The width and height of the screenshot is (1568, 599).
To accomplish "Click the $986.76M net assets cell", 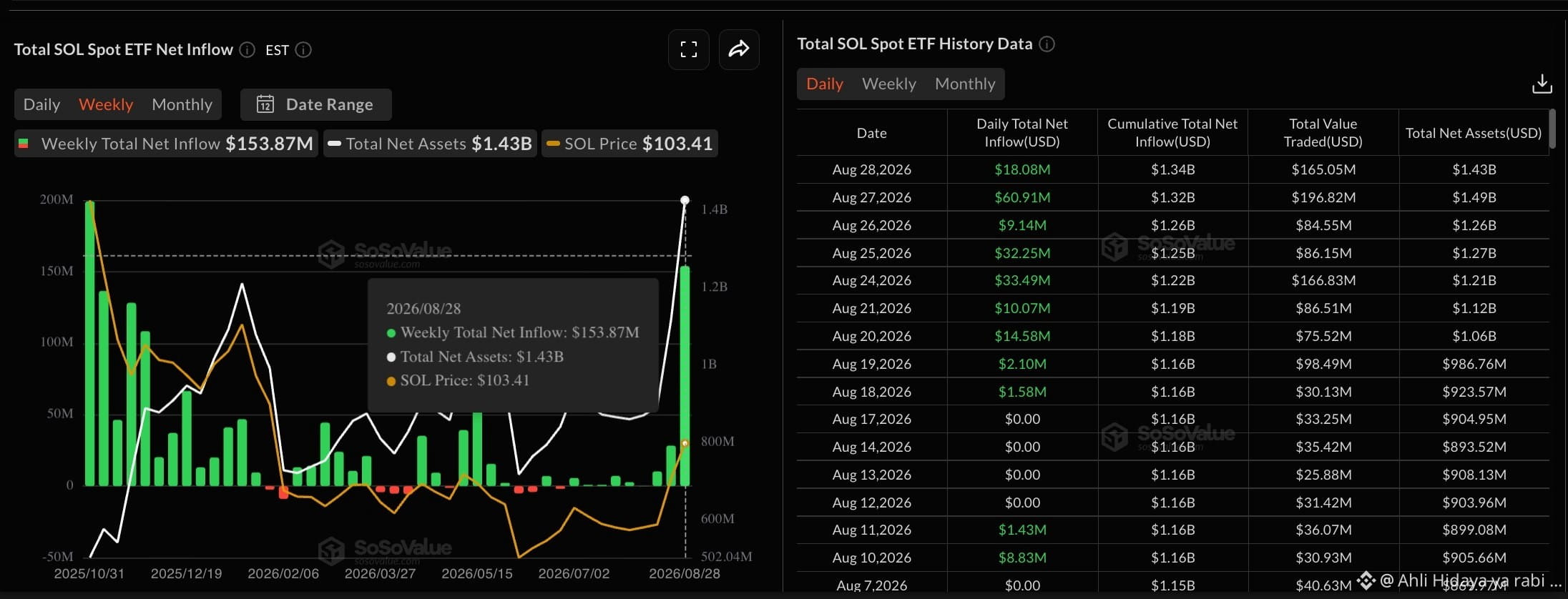I will coord(1474,364).
